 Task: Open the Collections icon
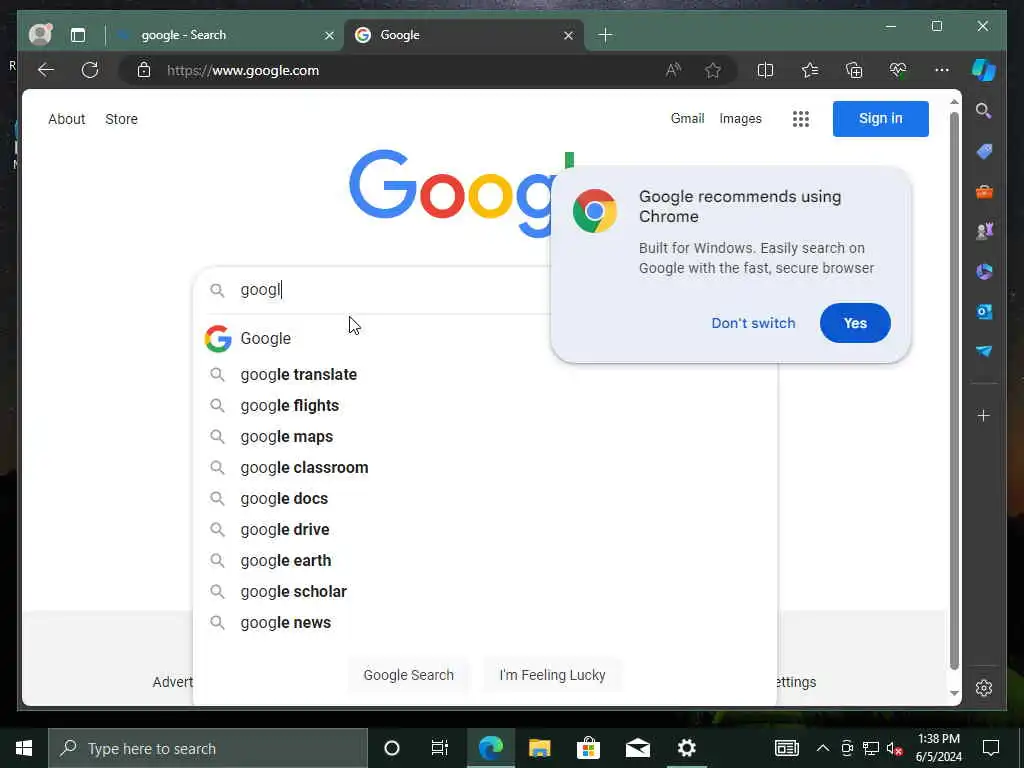[854, 70]
